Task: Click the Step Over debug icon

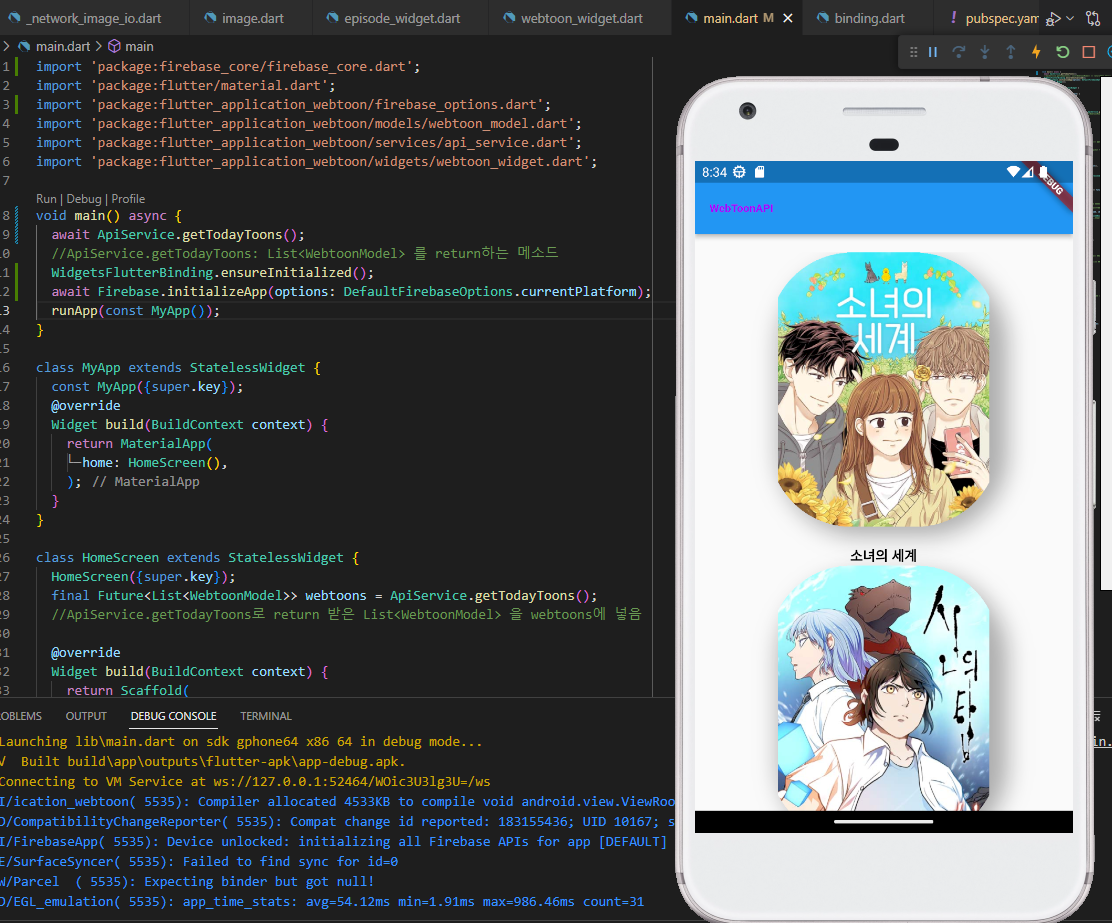Action: coord(959,52)
